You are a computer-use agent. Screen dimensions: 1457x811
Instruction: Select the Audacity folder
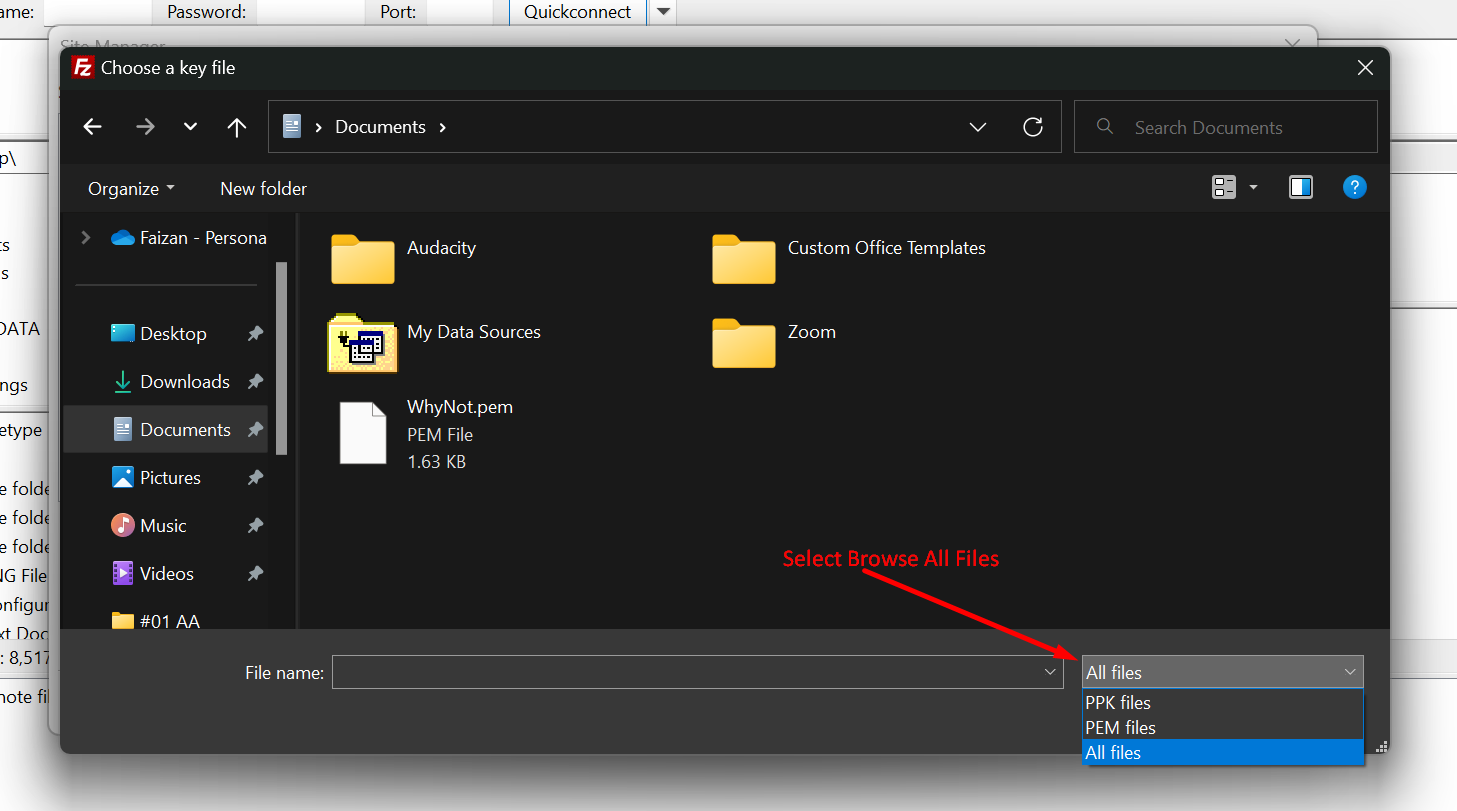[404, 258]
